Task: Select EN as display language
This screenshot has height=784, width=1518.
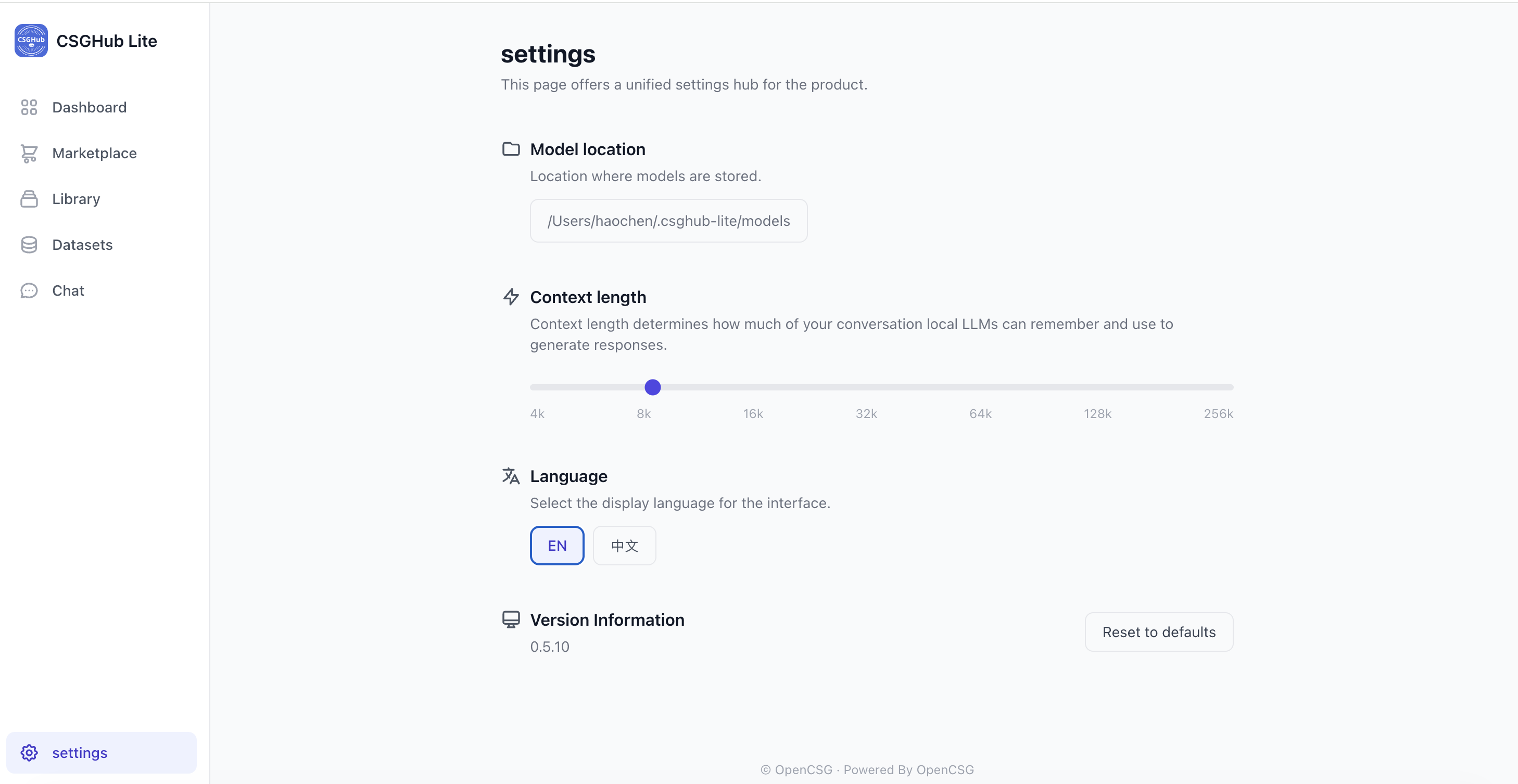Action: [557, 546]
